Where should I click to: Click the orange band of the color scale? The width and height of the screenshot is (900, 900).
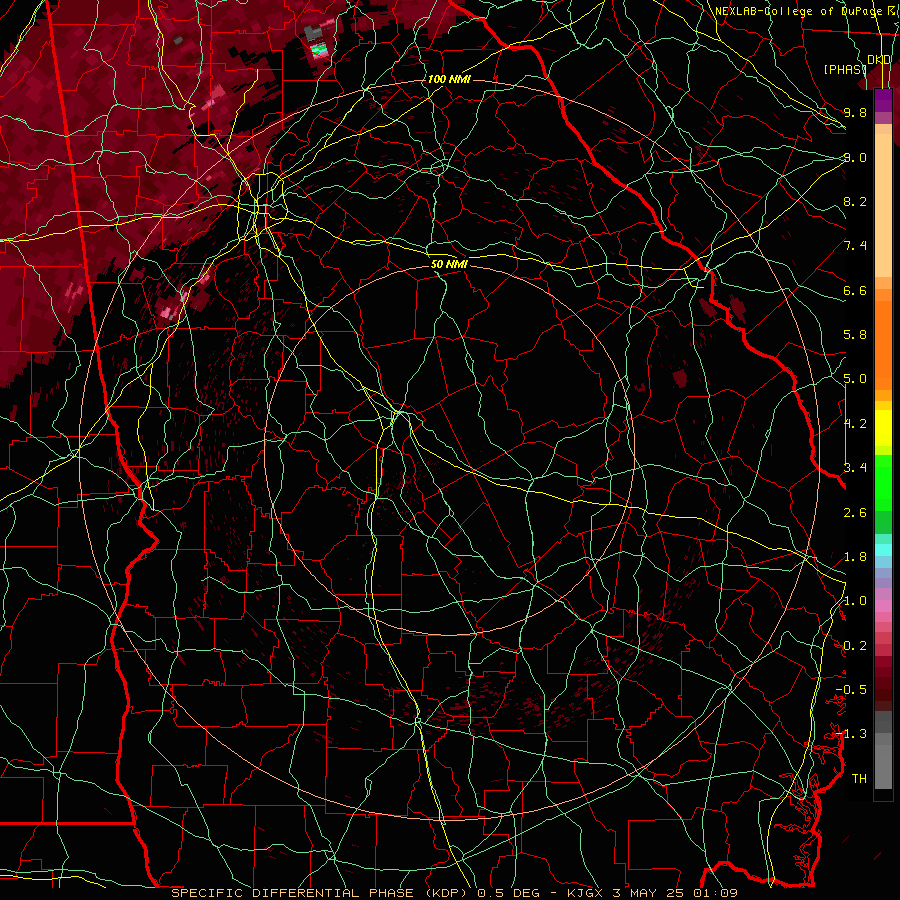pyautogui.click(x=883, y=344)
